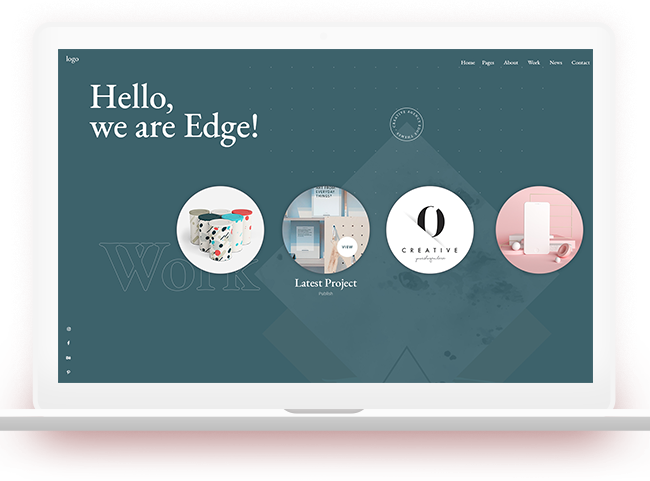Viewport: 650px width, 481px height.
Task: Click the Publish category under Latest Project
Action: tap(326, 294)
